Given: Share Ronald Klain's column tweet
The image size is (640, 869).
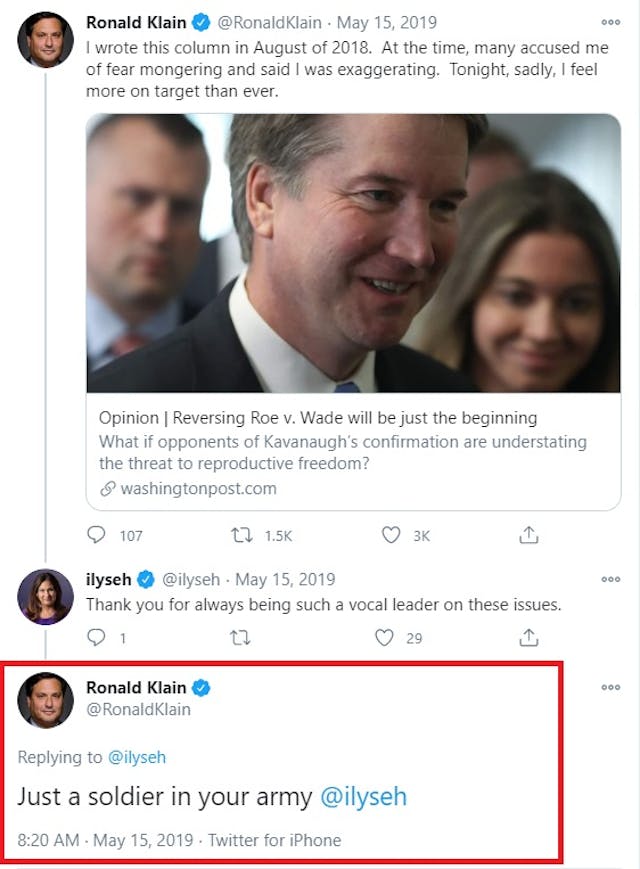Looking at the screenshot, I should (529, 535).
